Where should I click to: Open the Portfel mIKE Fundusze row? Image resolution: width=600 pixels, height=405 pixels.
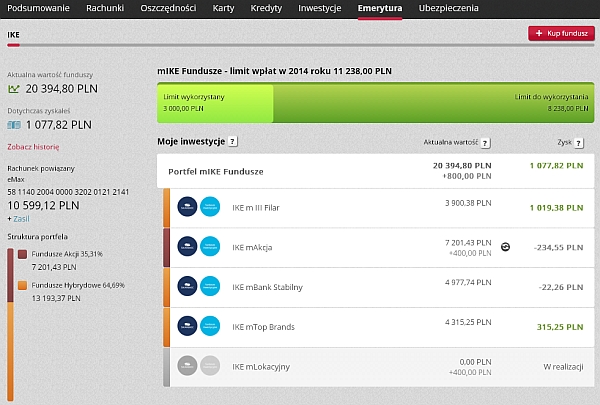pos(375,171)
